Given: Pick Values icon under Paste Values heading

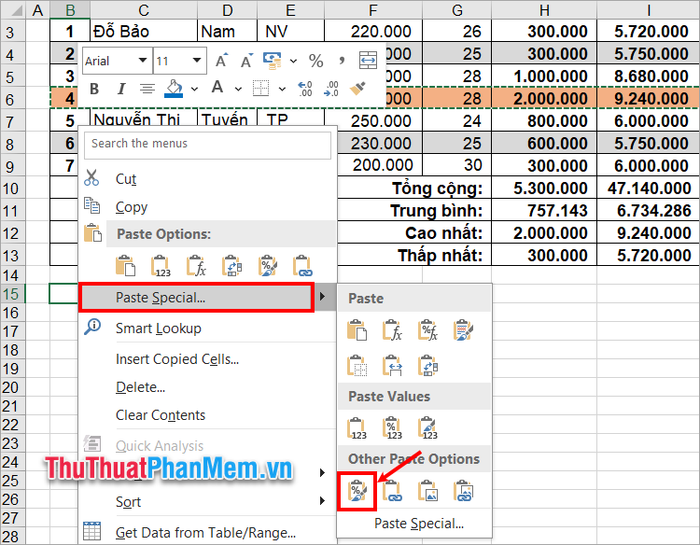Looking at the screenshot, I should (357, 428).
